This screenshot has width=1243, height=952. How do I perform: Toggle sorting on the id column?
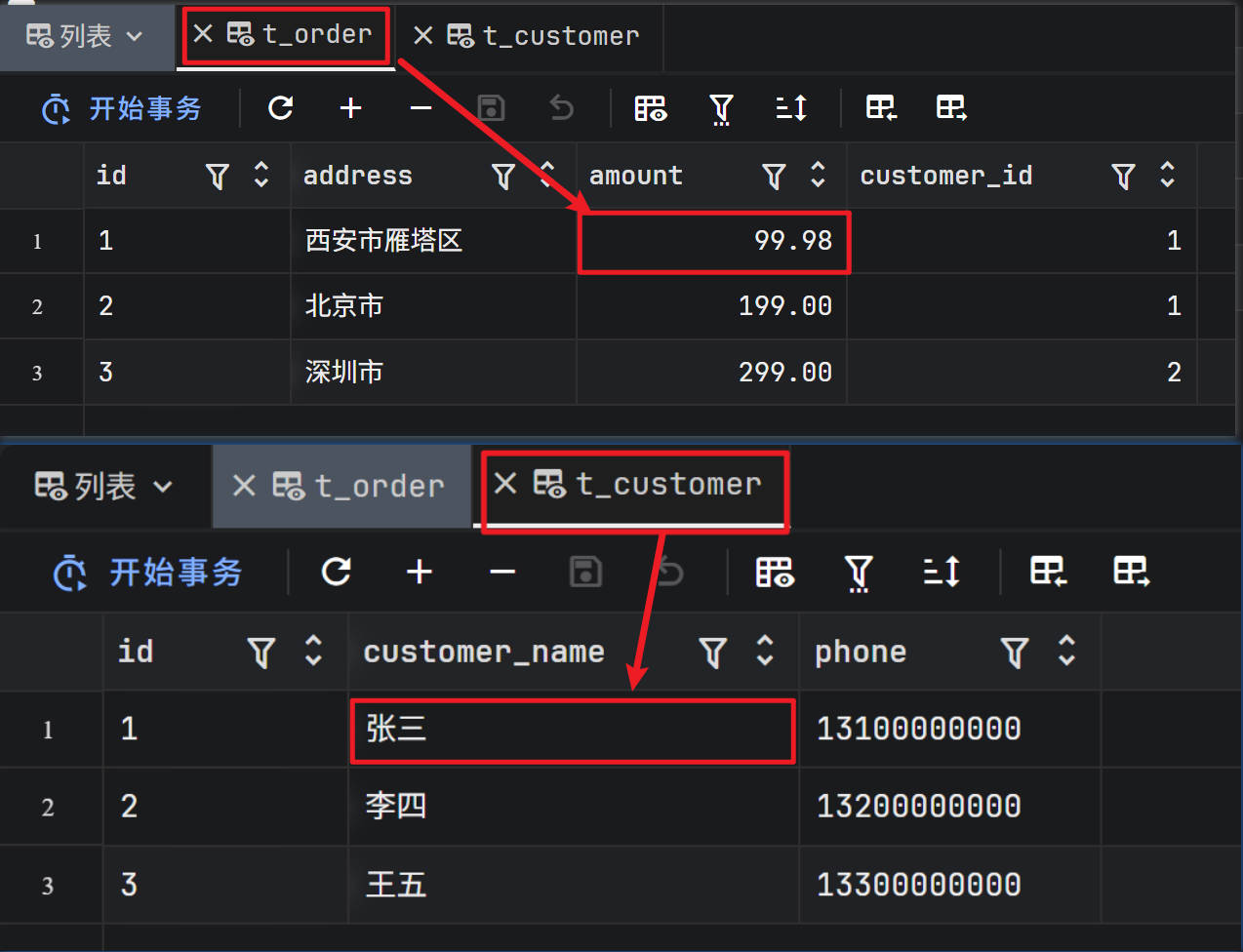(261, 176)
